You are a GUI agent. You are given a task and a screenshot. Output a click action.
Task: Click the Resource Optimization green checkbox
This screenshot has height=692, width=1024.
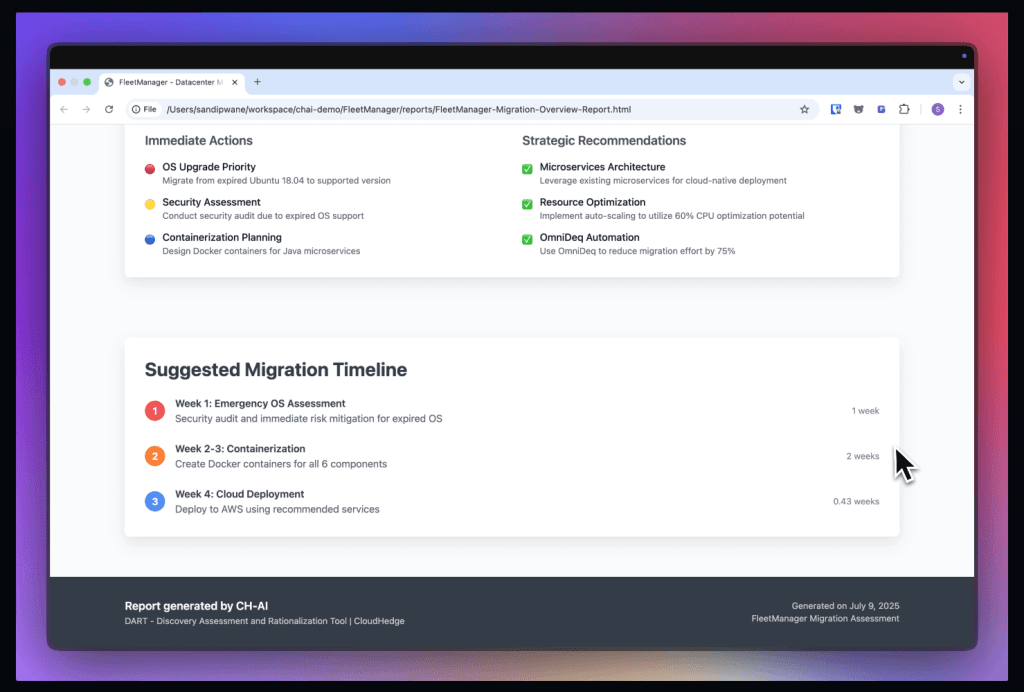527,204
